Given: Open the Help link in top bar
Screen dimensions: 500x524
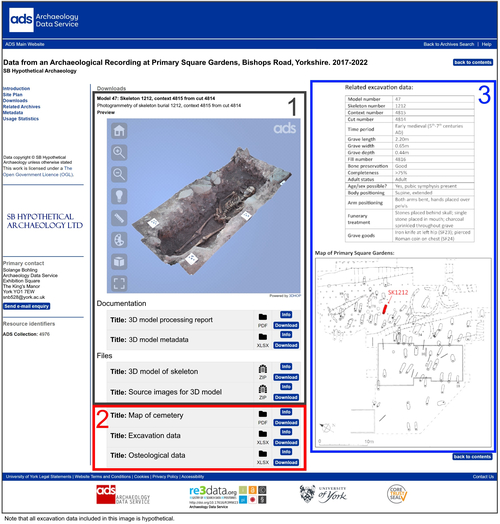Looking at the screenshot, I should [x=487, y=44].
